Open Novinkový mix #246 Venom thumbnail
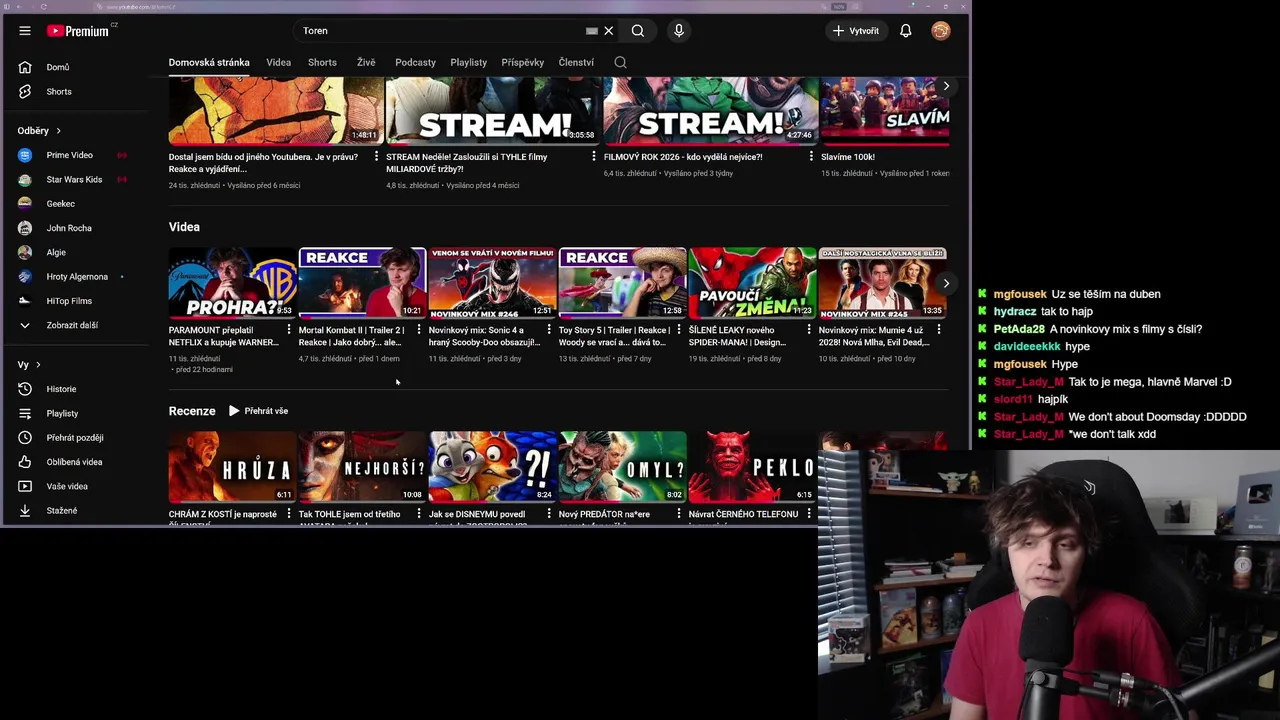This screenshot has height=720, width=1280. pyautogui.click(x=492, y=283)
